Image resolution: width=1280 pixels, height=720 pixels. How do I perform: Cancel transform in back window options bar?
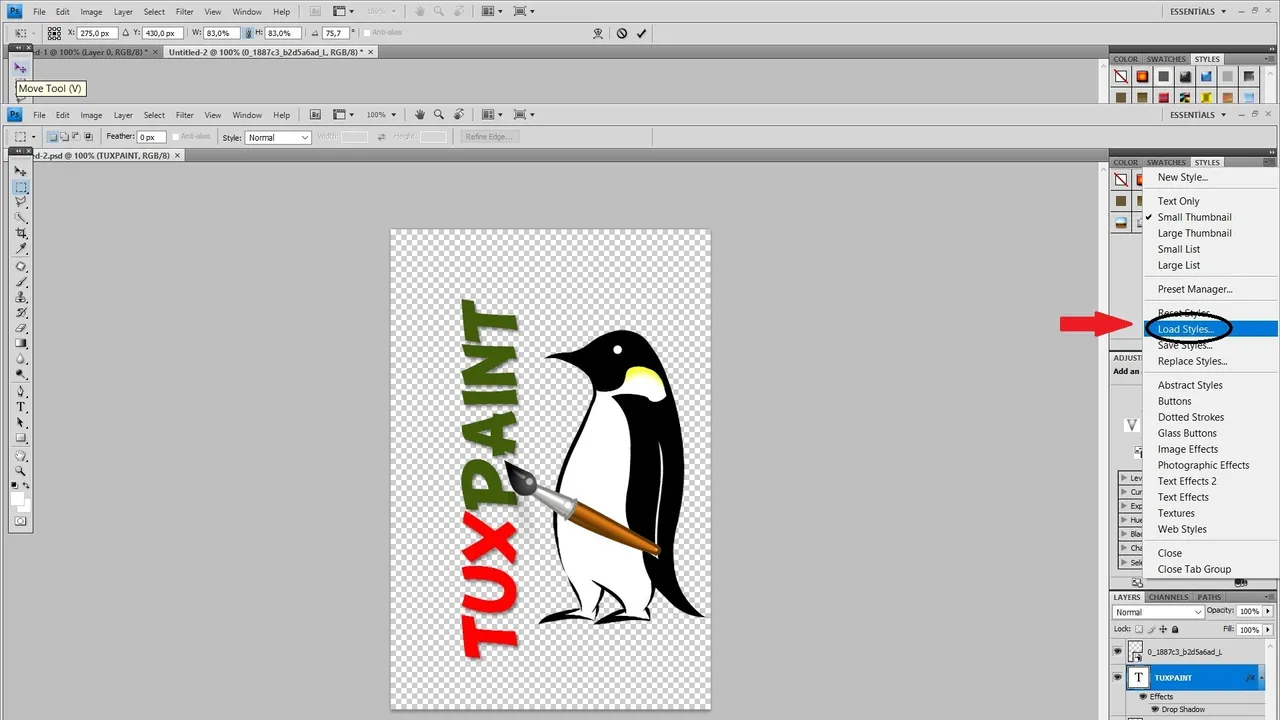point(622,33)
